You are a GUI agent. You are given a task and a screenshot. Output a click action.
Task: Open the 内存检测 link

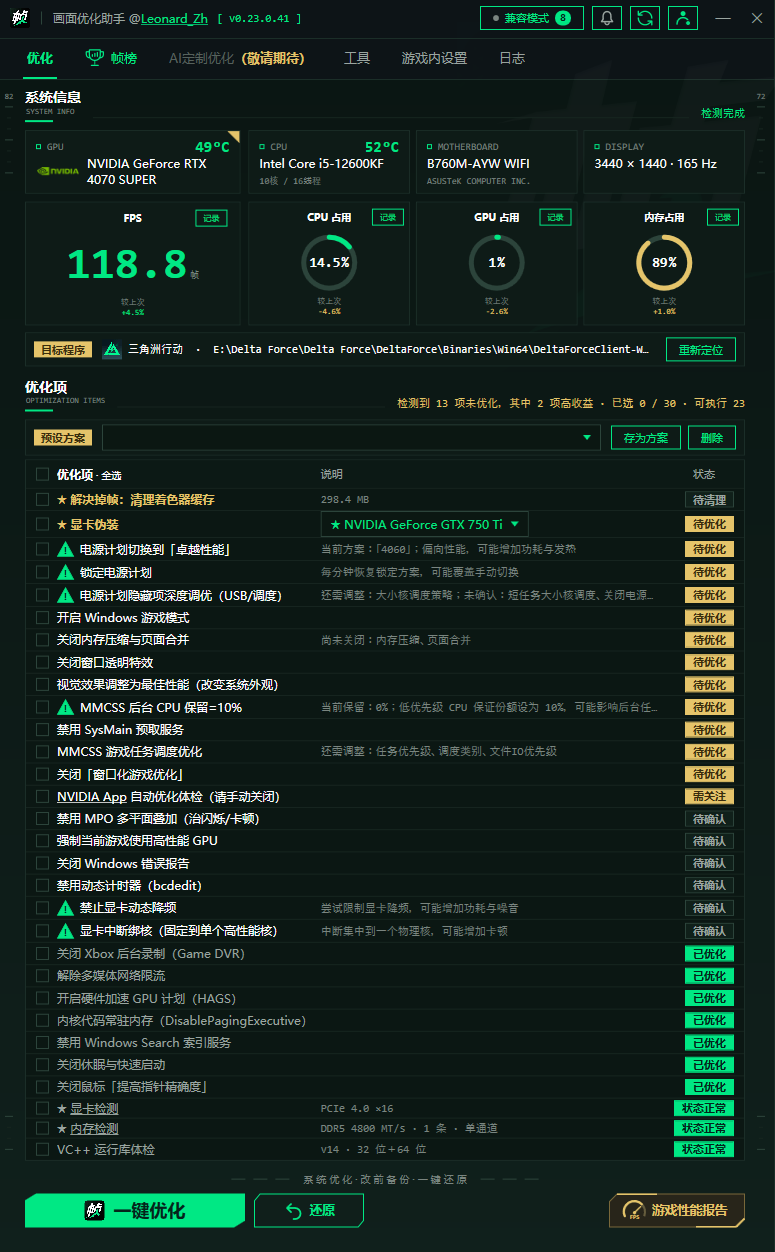point(94,1128)
